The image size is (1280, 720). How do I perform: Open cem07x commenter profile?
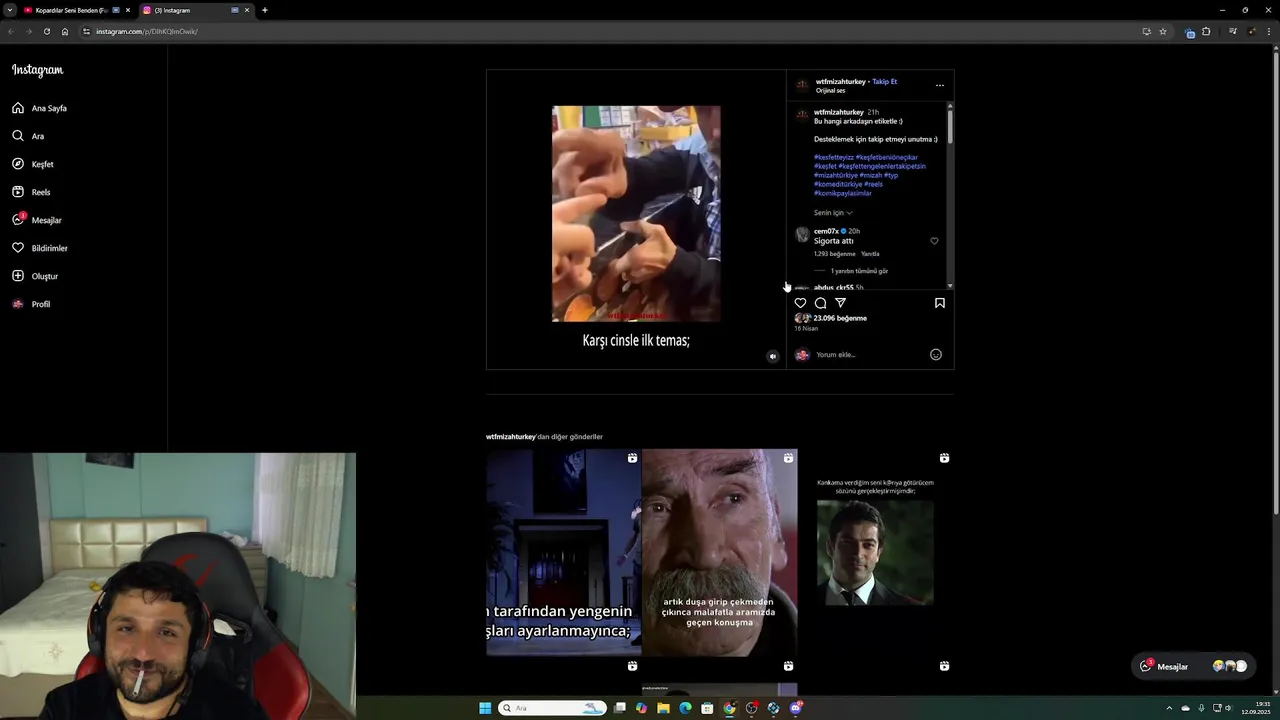[x=826, y=231]
